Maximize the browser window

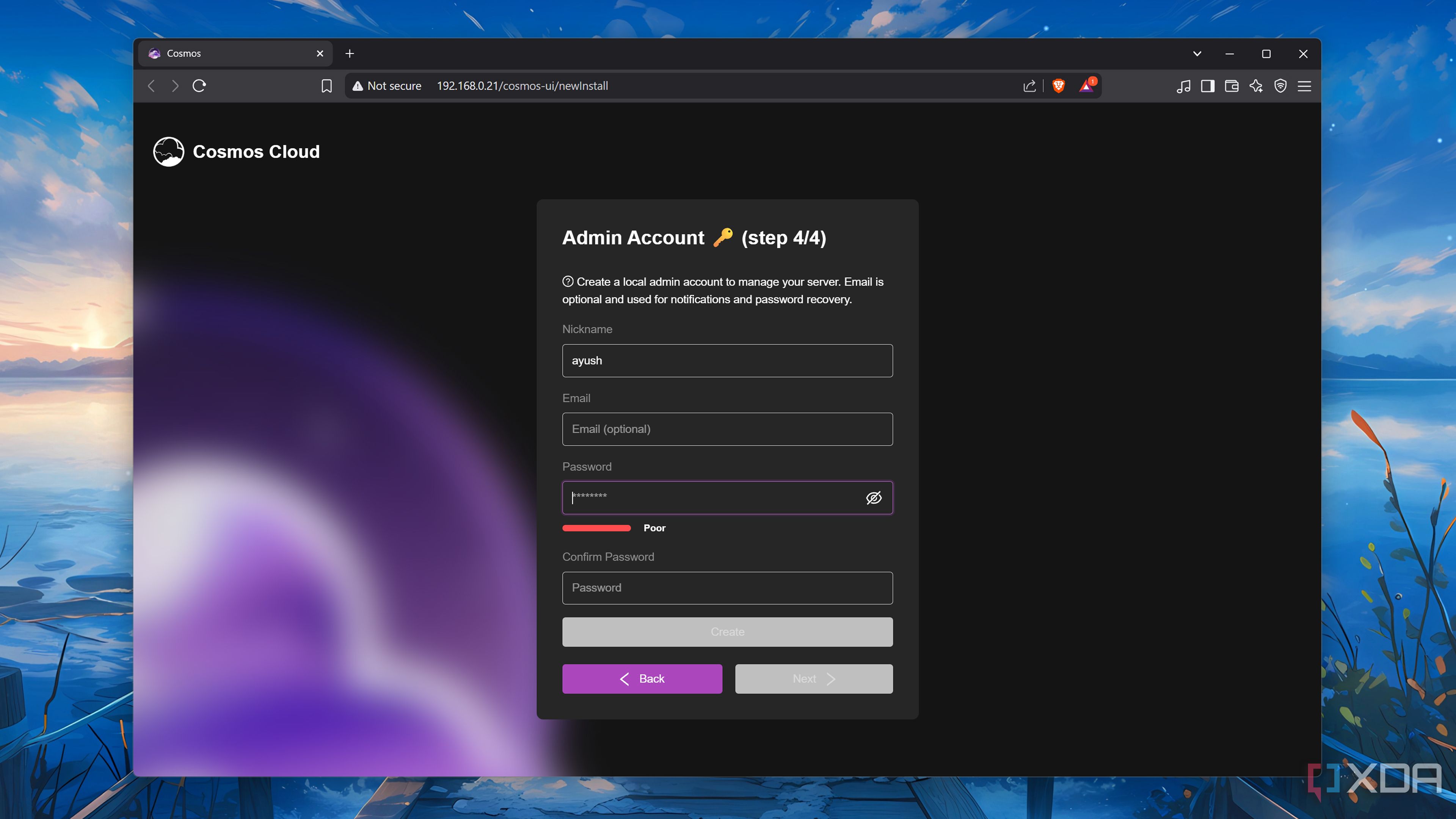[x=1266, y=54]
